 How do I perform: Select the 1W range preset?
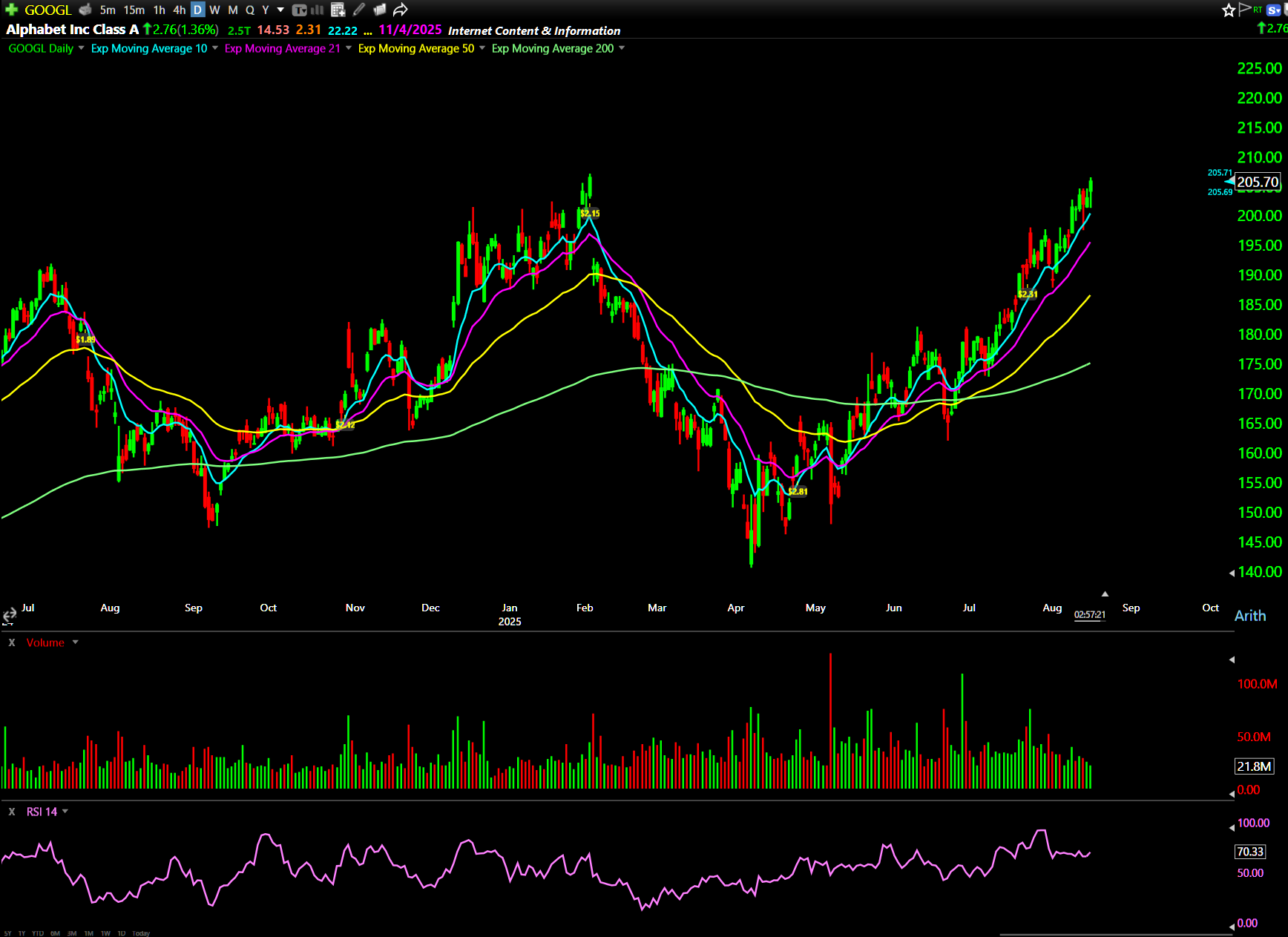coord(105,933)
